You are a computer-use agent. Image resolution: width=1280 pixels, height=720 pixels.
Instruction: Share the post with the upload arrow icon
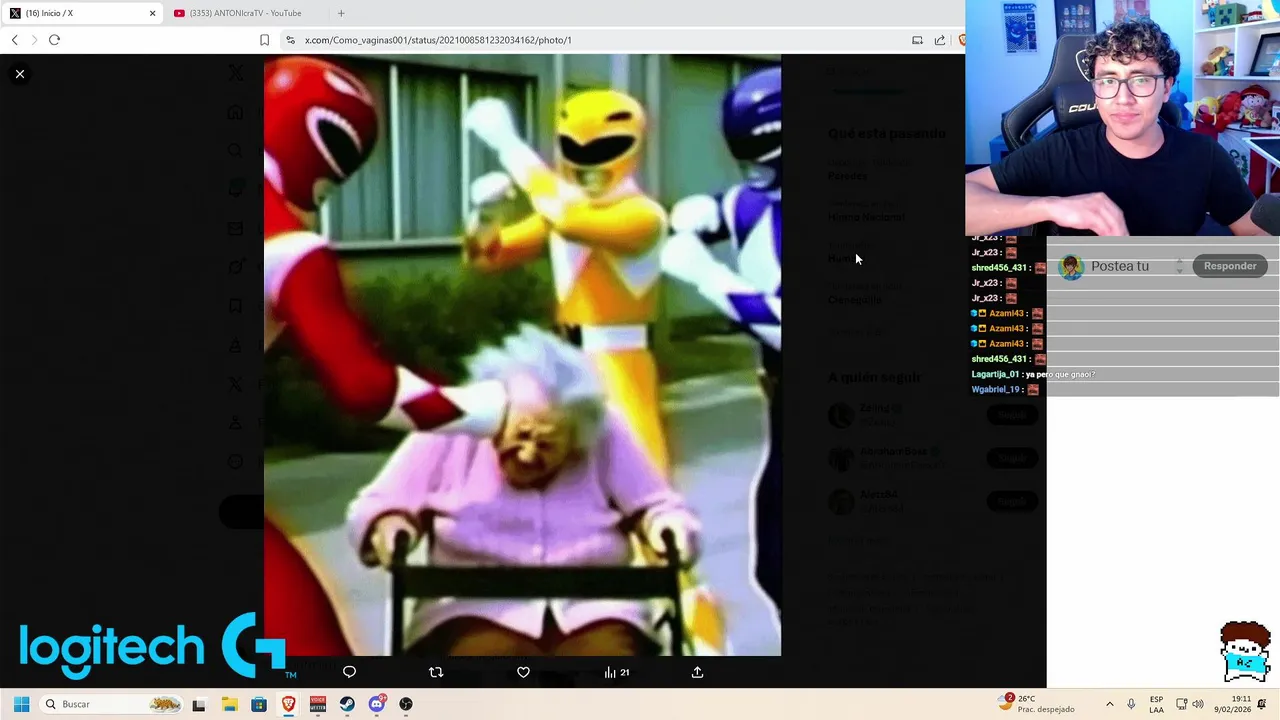click(x=697, y=672)
